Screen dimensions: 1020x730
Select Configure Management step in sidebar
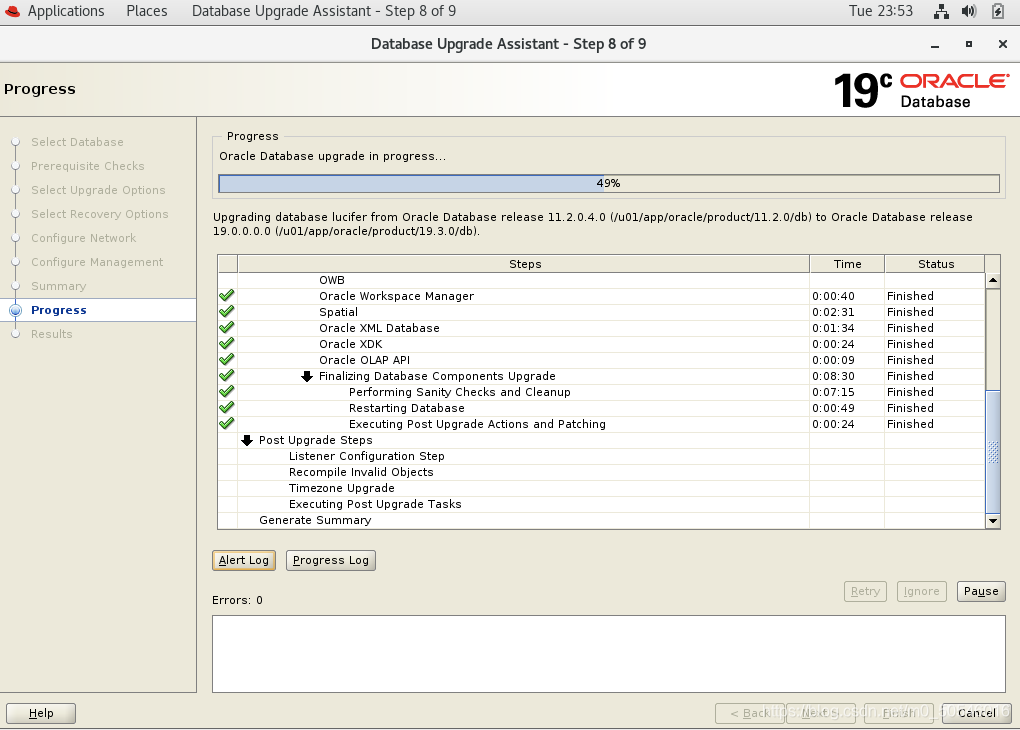pyautogui.click(x=97, y=262)
